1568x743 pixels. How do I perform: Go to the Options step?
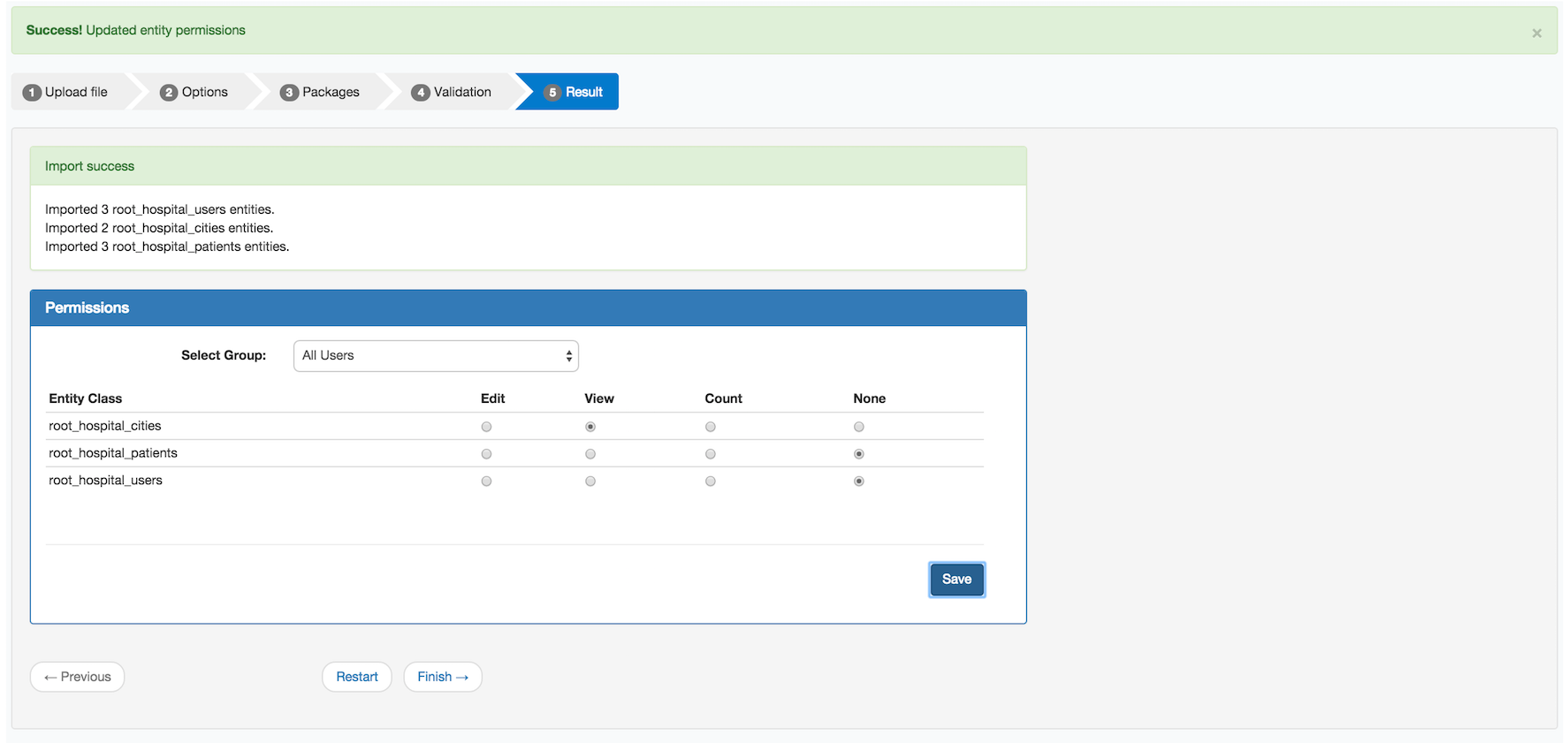point(194,92)
